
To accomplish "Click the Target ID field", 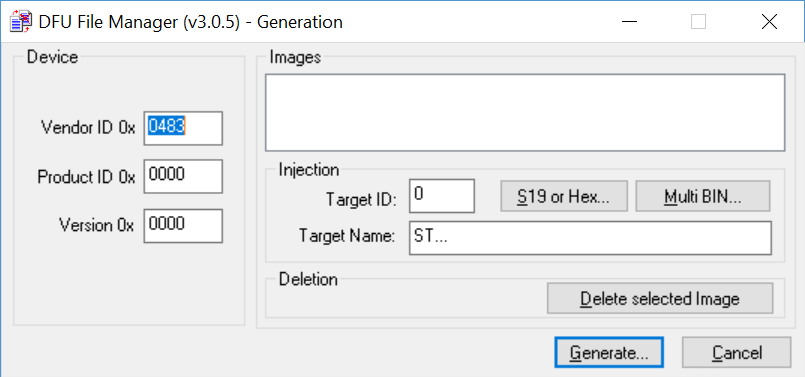I will (x=442, y=196).
